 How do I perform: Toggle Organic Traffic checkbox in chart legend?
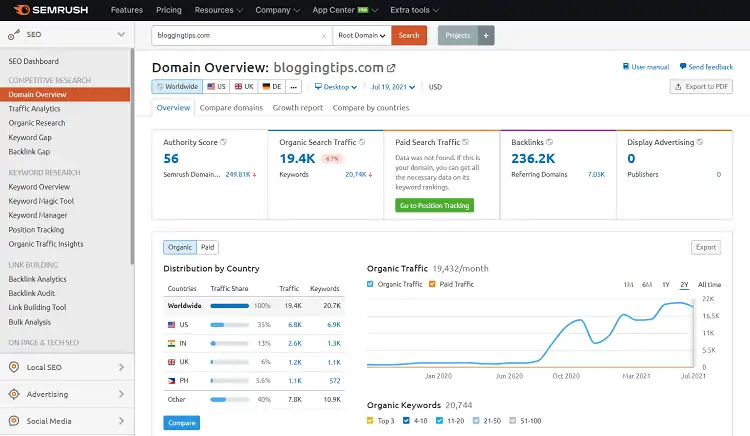click(x=370, y=284)
